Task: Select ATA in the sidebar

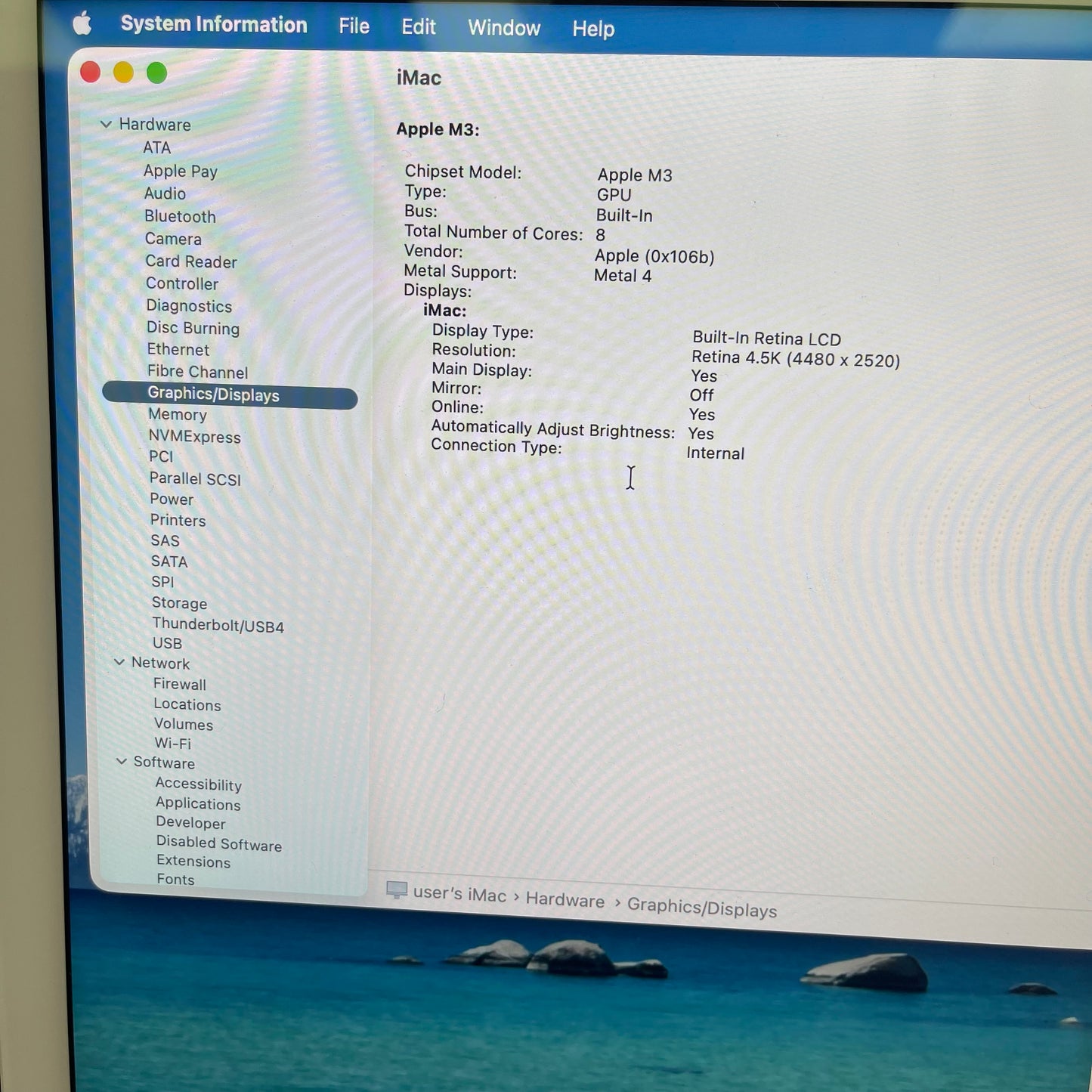Action: coord(157,147)
